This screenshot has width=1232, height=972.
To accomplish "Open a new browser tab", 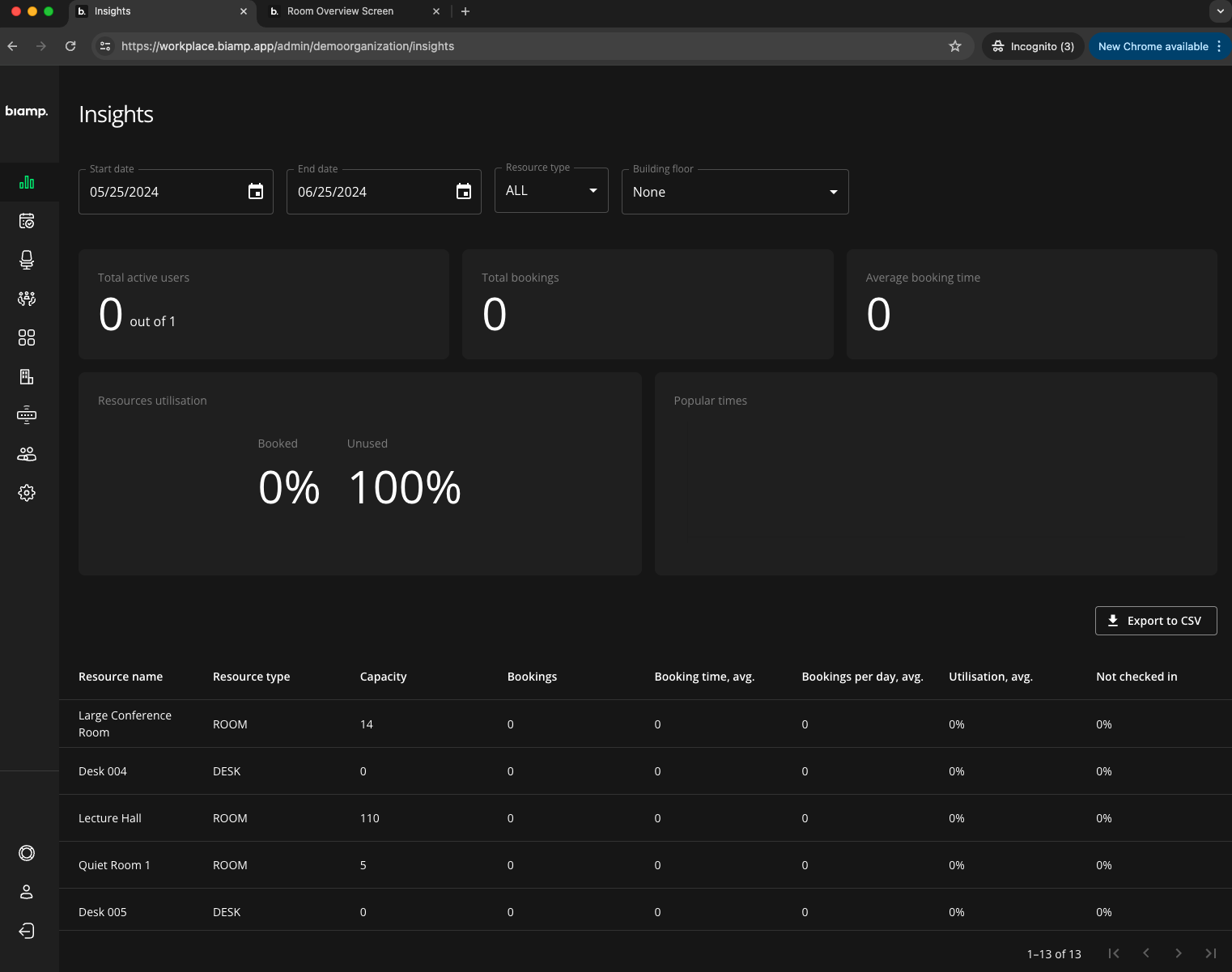I will [465, 11].
